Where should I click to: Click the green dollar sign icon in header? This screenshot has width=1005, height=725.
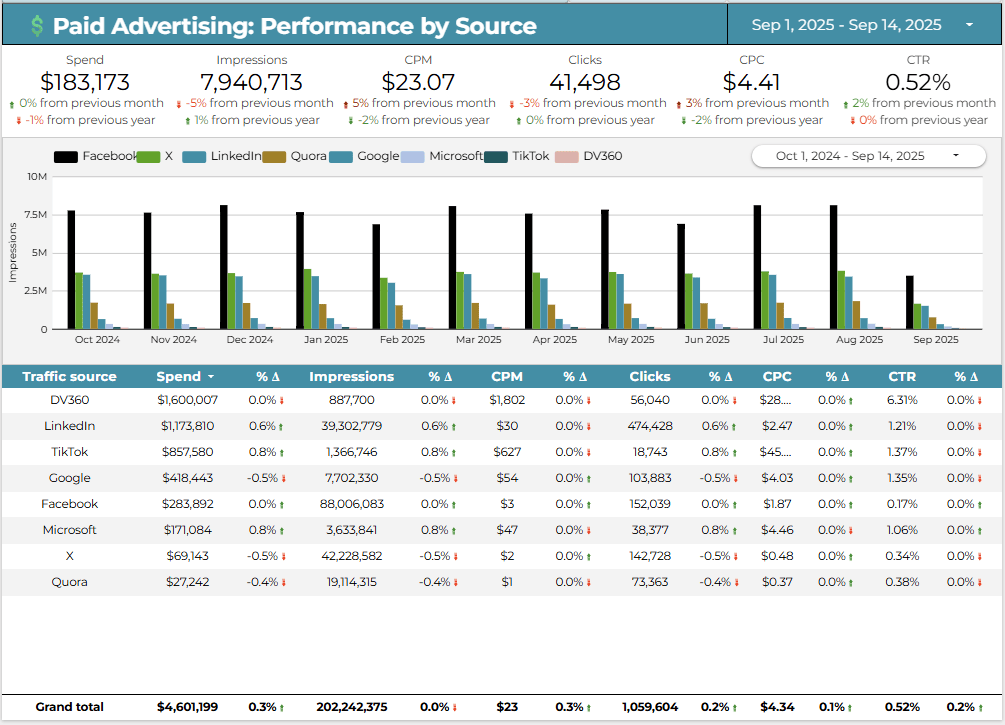[37, 26]
